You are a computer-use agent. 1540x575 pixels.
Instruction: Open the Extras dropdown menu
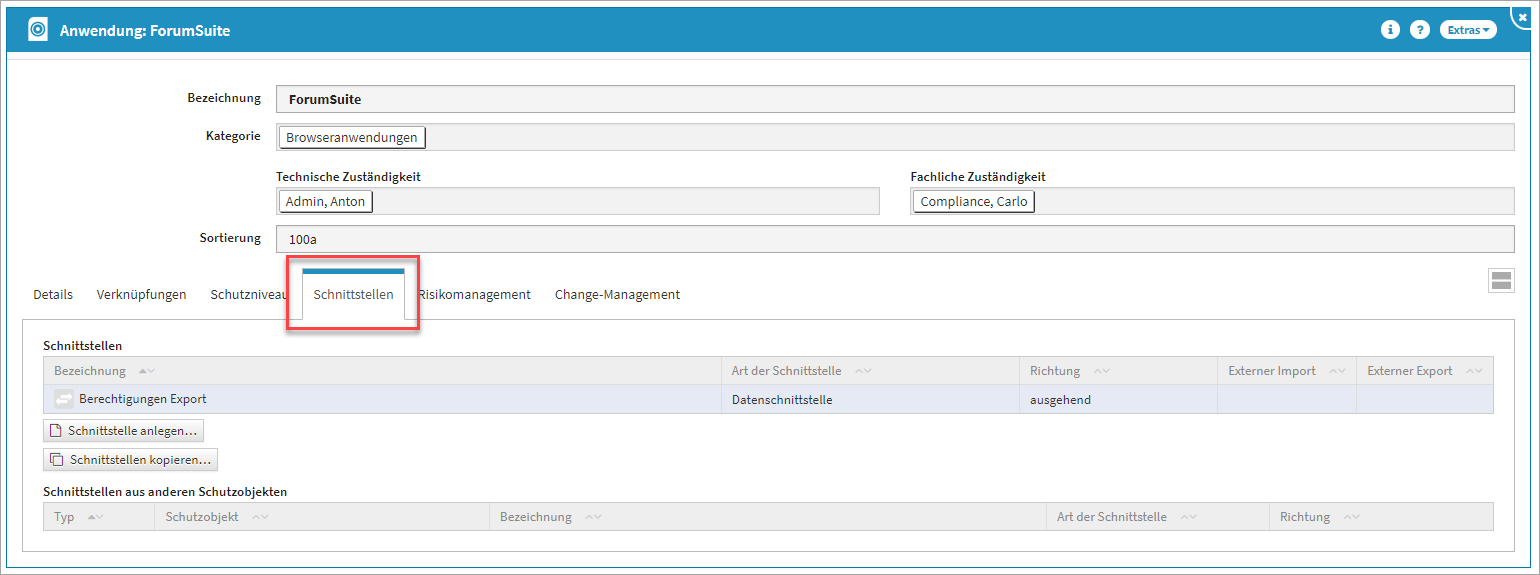(1468, 30)
